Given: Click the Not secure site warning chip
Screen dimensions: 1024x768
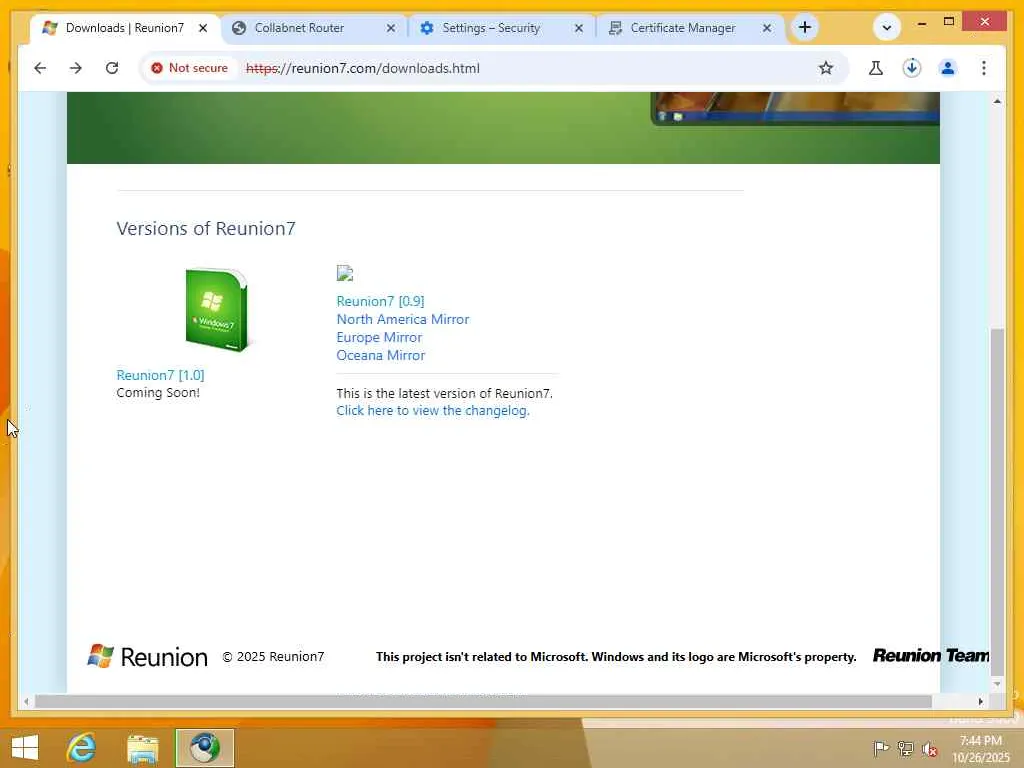Looking at the screenshot, I should [x=189, y=68].
